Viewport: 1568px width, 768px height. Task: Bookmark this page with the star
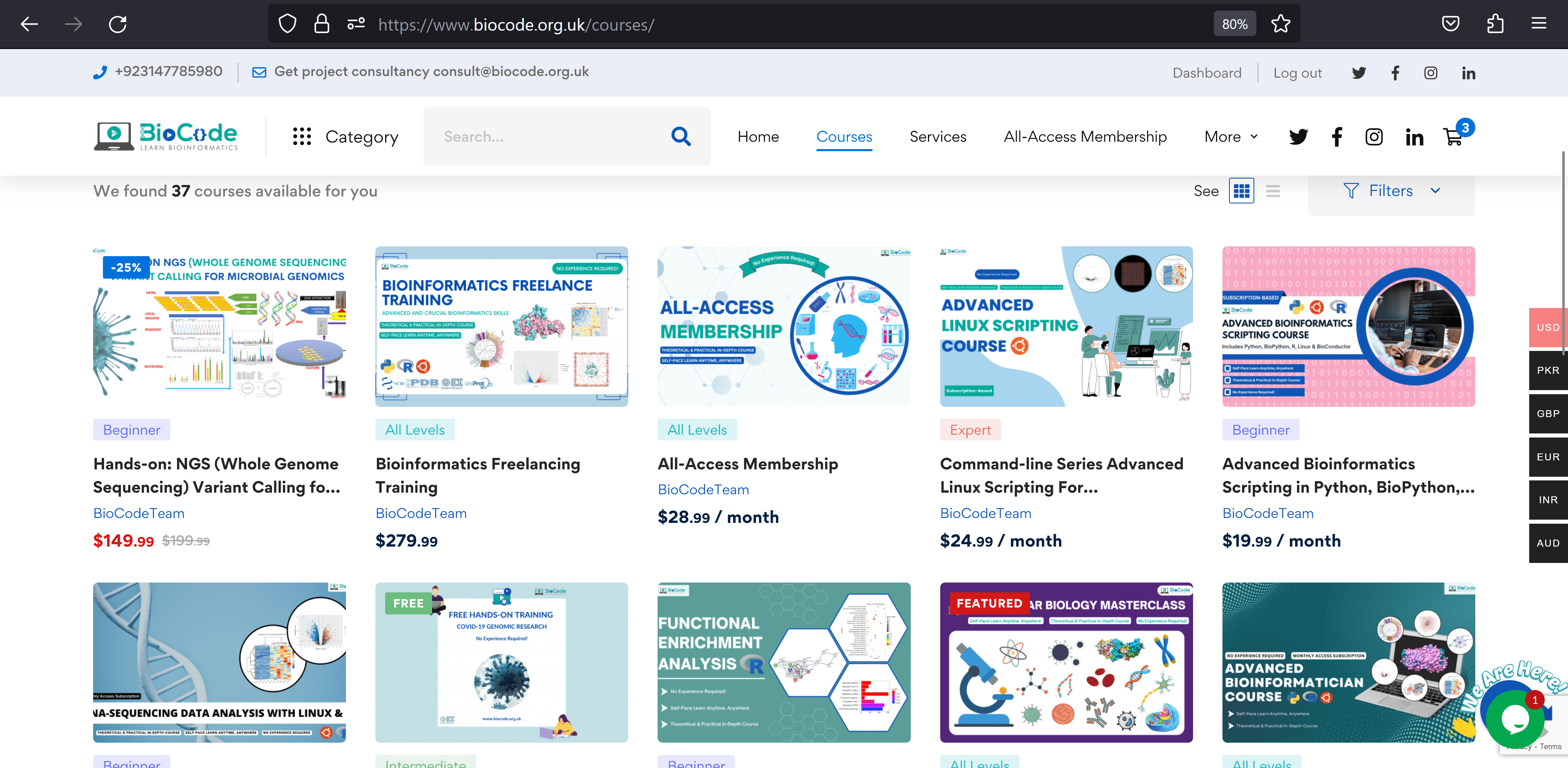click(1281, 25)
